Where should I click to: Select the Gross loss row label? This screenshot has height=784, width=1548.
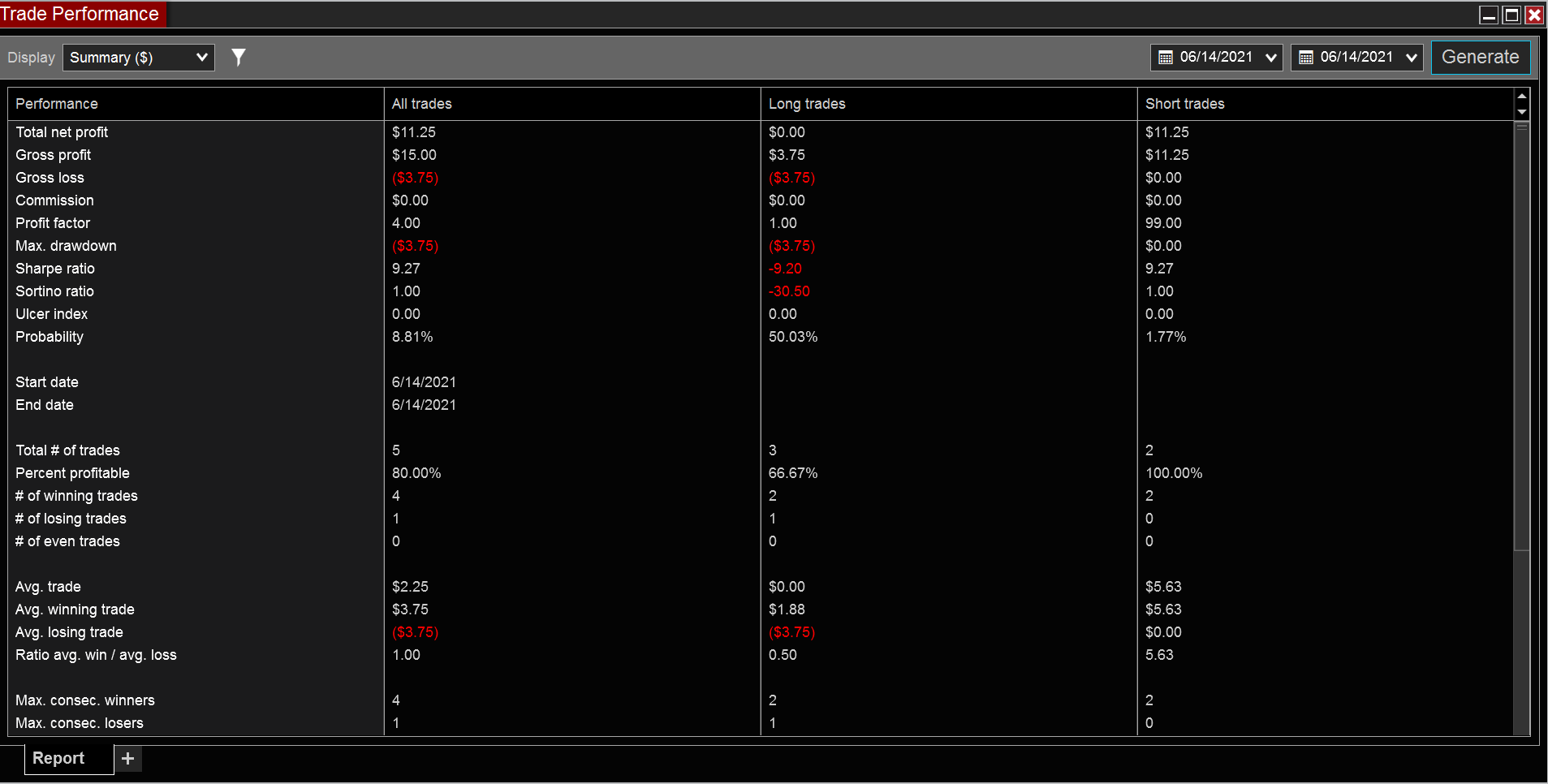50,178
